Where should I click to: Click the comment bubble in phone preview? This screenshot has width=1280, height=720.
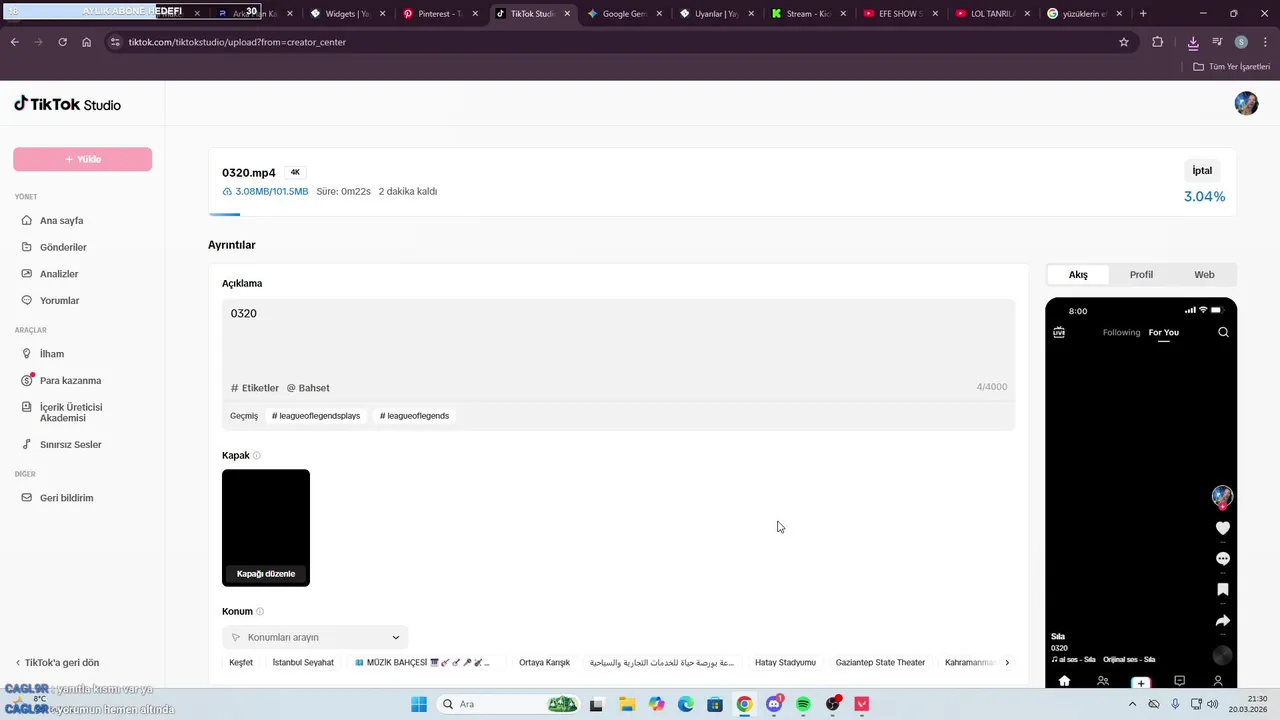coord(1222,559)
